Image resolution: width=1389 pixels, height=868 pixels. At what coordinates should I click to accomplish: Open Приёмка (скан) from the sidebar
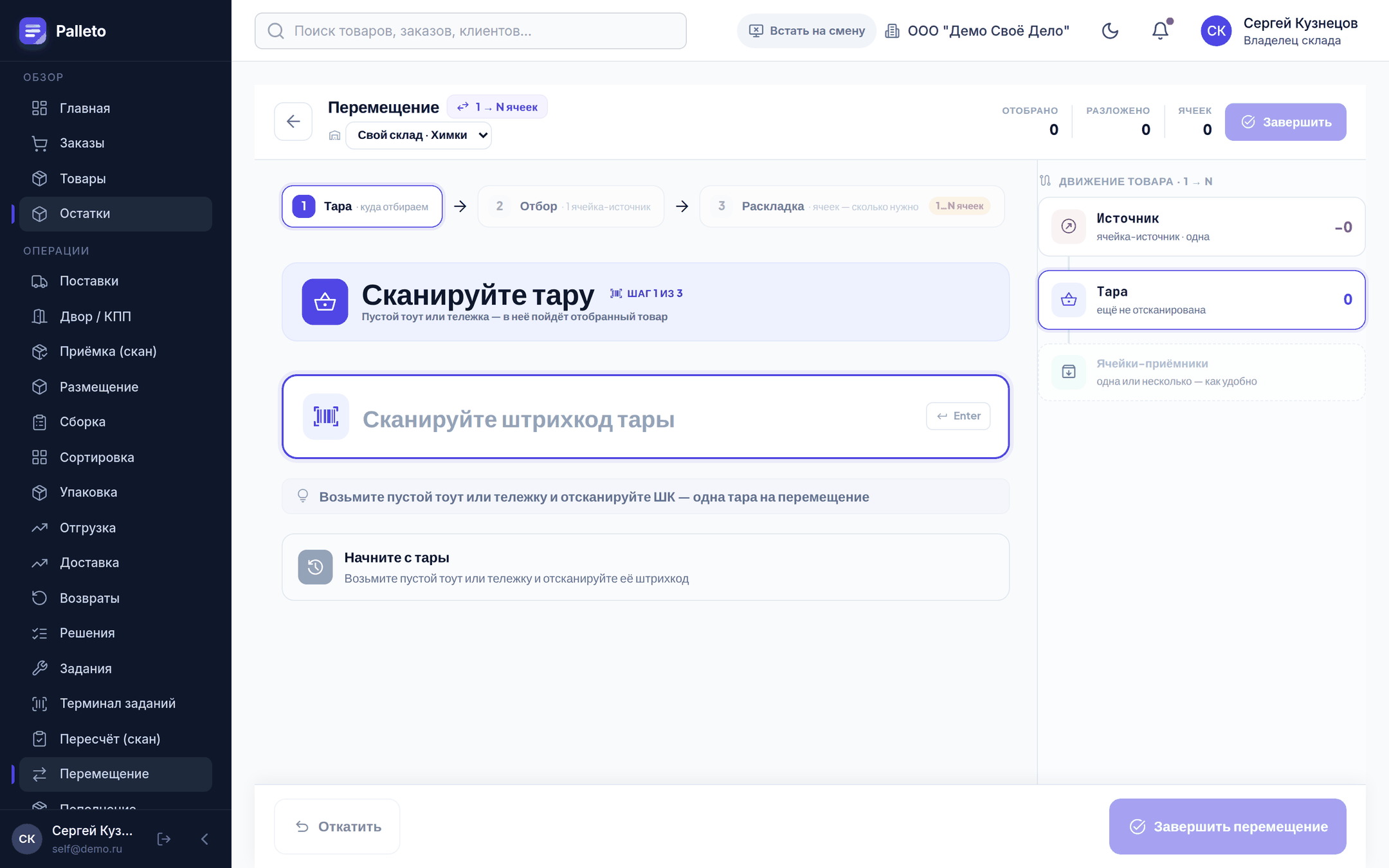pos(116,352)
